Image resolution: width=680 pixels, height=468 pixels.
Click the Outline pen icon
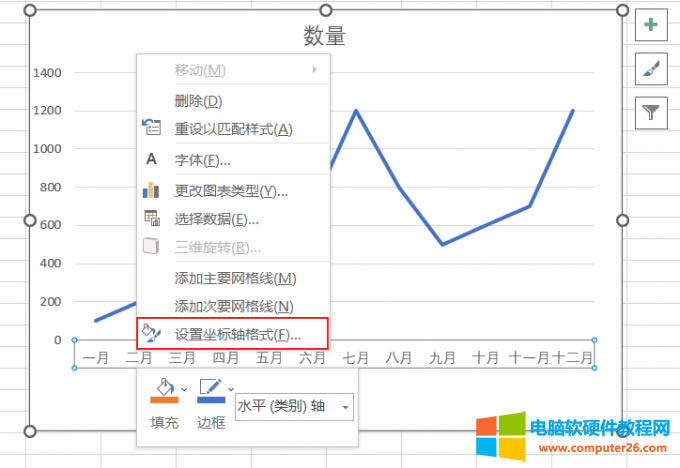pyautogui.click(x=210, y=386)
